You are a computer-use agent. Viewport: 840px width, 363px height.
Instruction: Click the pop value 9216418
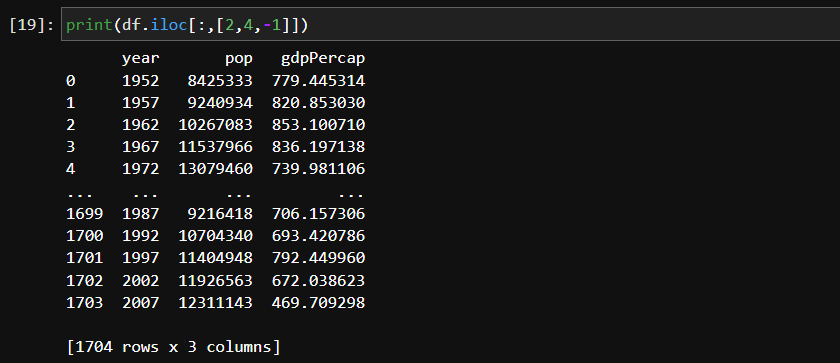click(220, 214)
